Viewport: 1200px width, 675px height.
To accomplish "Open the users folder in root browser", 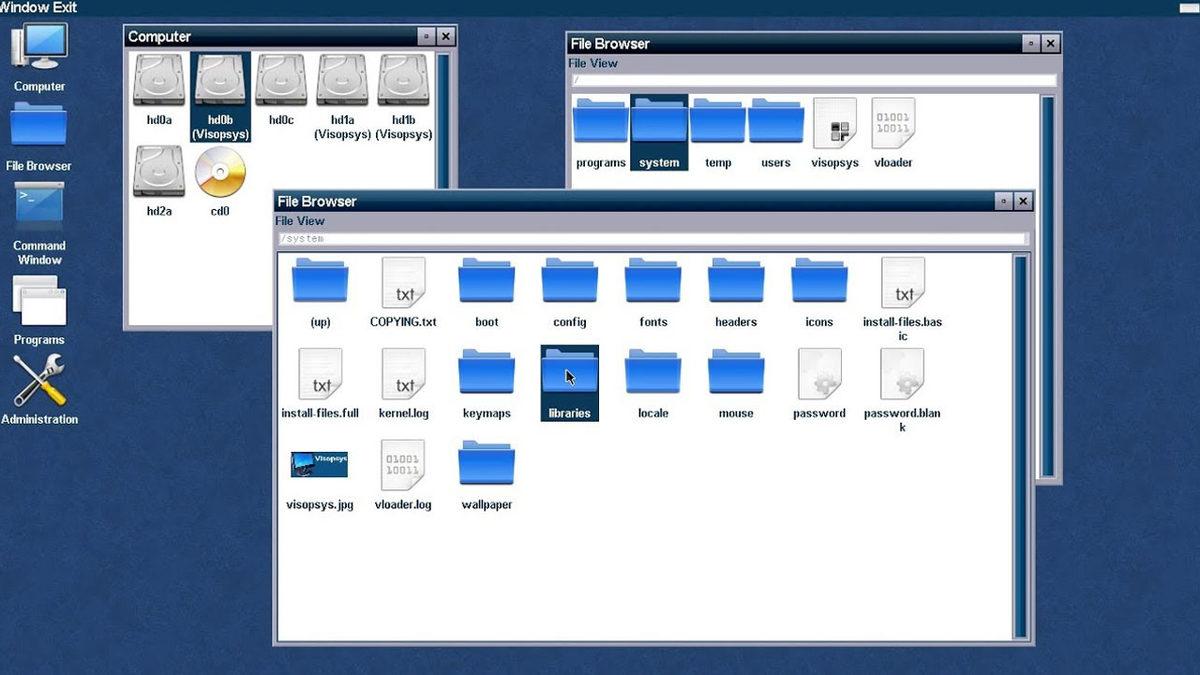I will click(x=776, y=124).
